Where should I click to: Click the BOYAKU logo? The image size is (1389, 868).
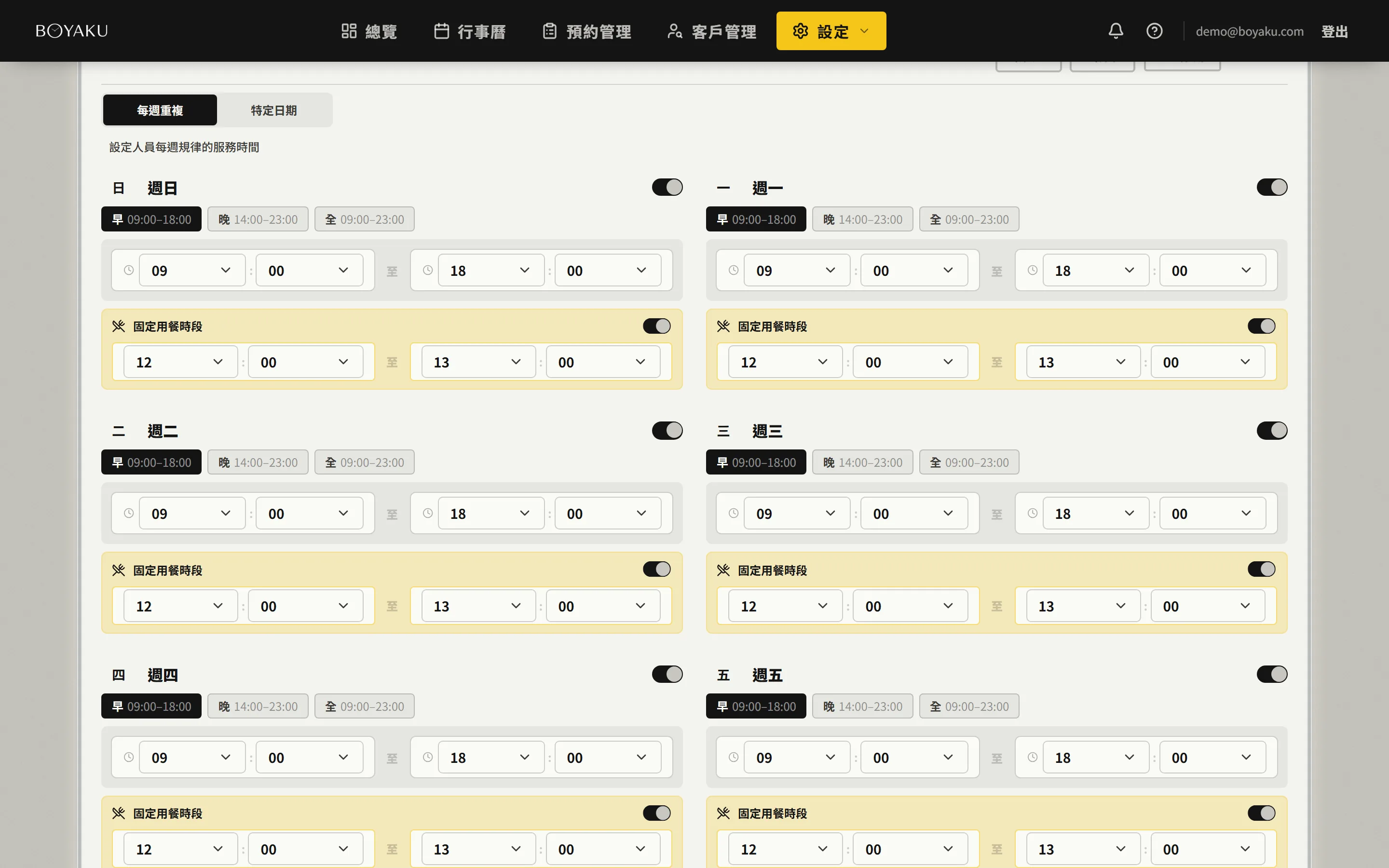(72, 31)
